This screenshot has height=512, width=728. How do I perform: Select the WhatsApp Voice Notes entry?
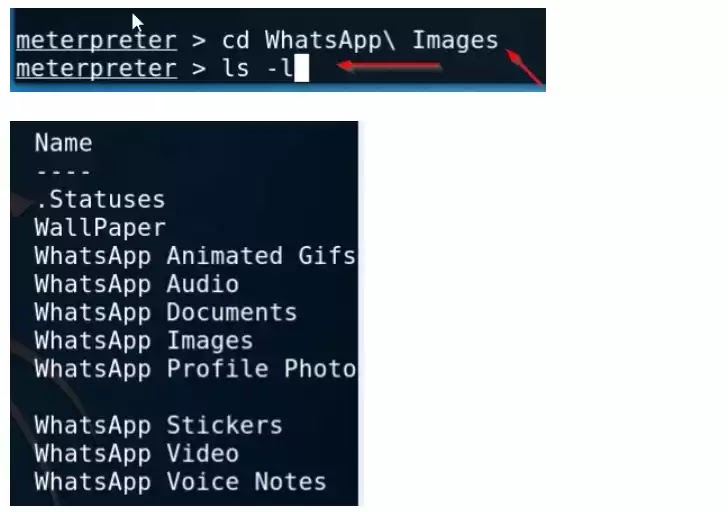(x=180, y=482)
